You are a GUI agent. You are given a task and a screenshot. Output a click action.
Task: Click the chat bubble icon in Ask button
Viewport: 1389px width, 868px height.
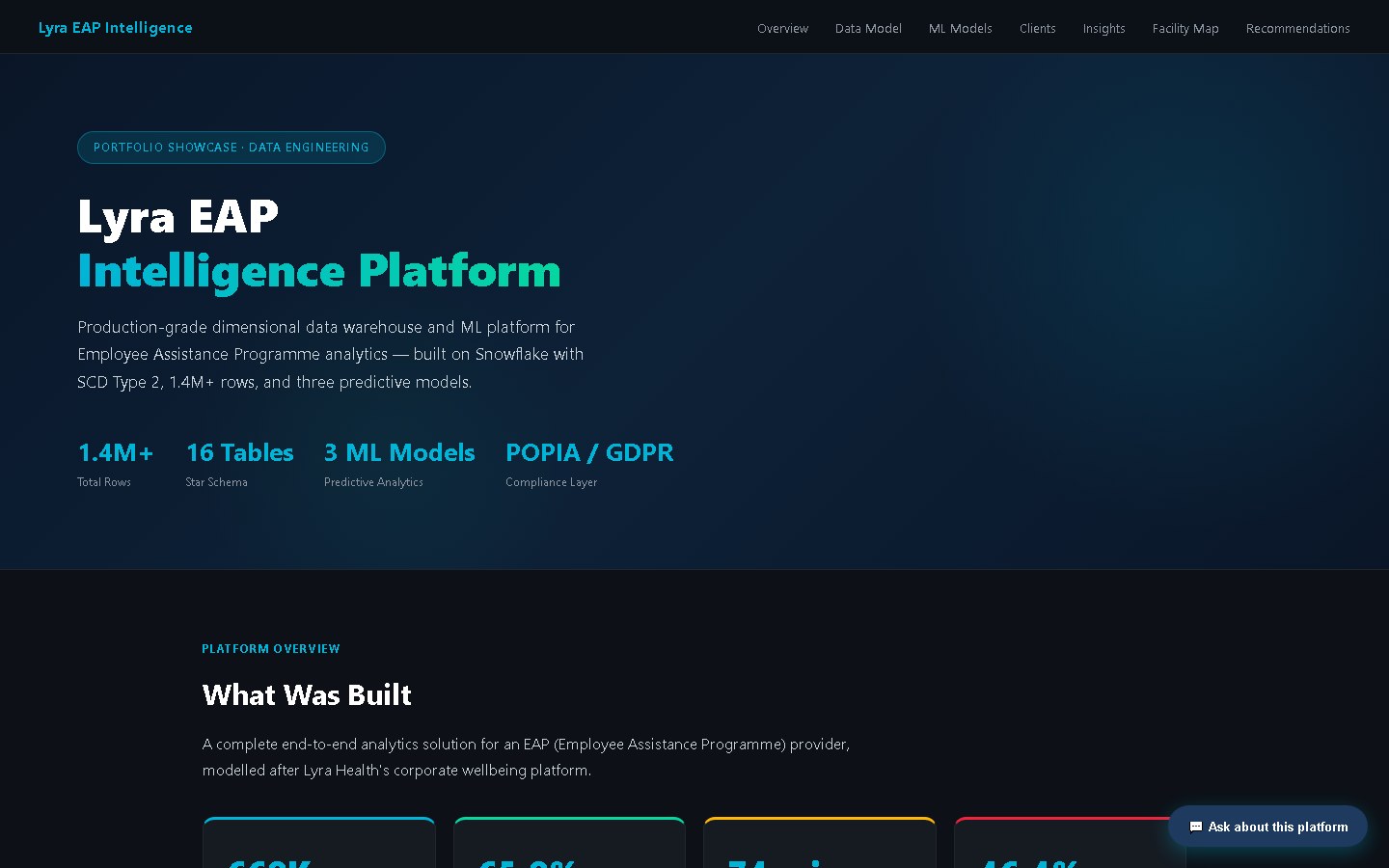pyautogui.click(x=1196, y=827)
